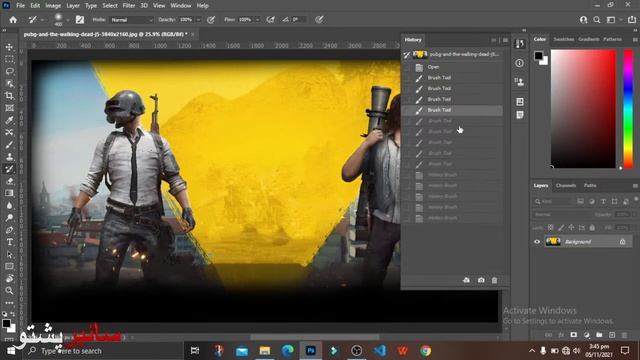Open the Clone Source panel icon
Screen dimensions: 640x360
[520, 82]
